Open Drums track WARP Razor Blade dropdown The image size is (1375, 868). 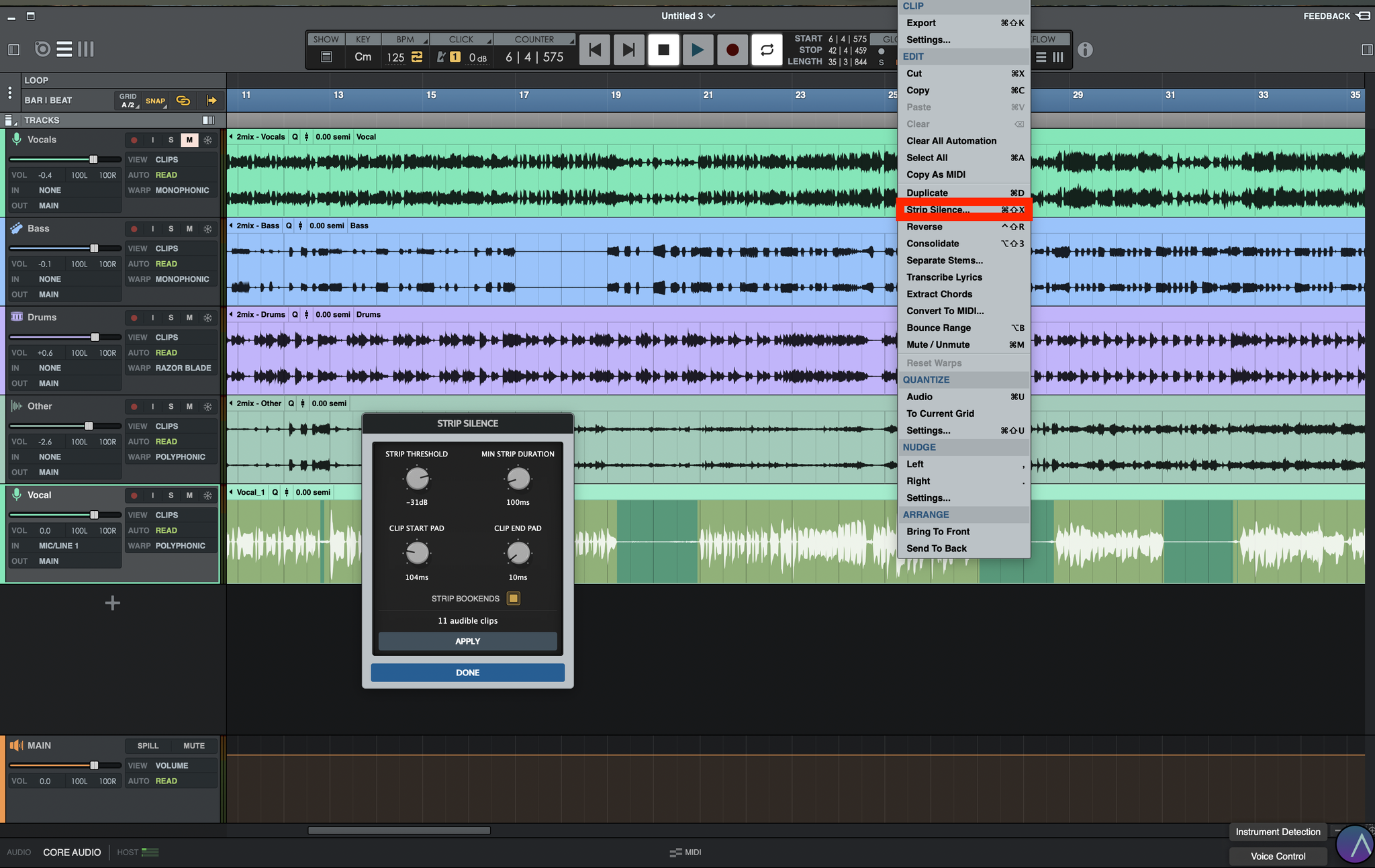coord(183,368)
